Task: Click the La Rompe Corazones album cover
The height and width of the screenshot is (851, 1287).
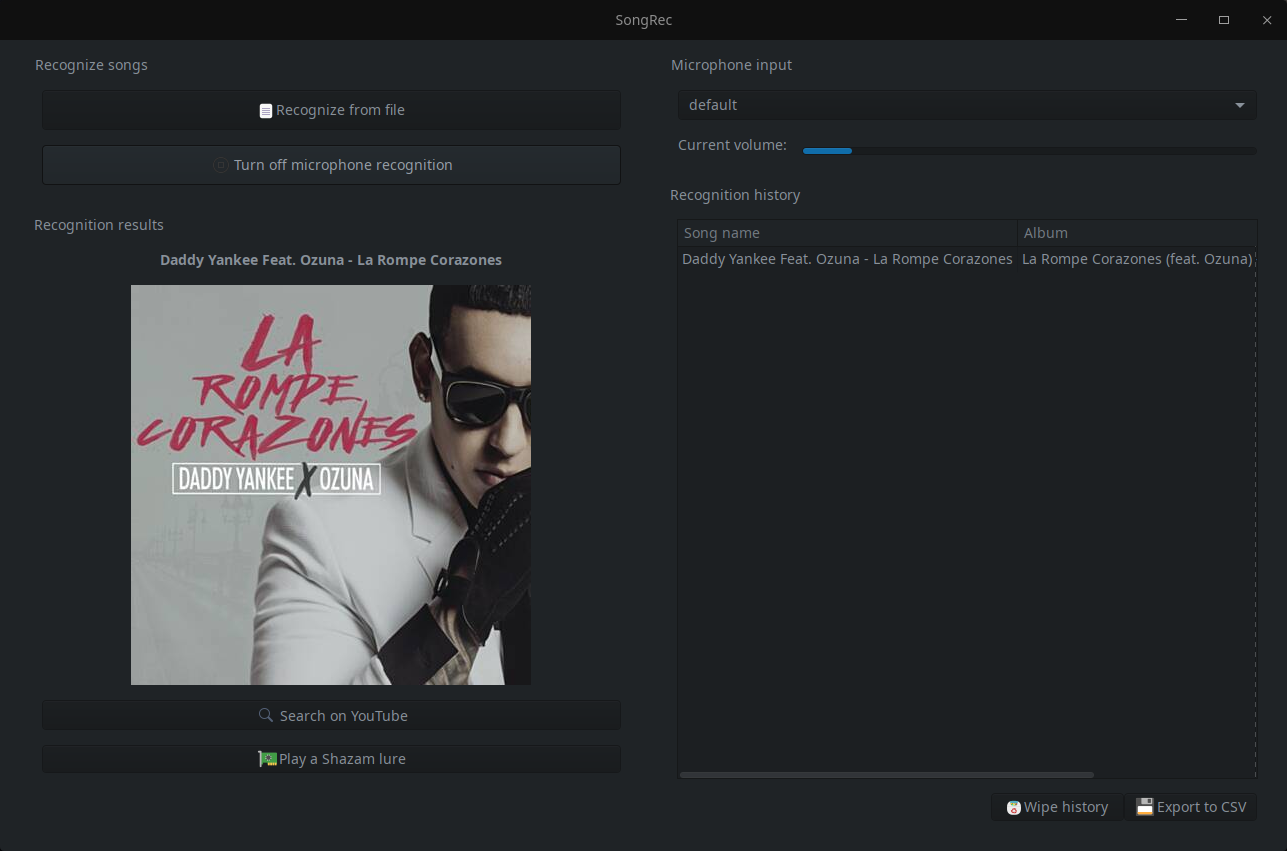Action: click(331, 485)
